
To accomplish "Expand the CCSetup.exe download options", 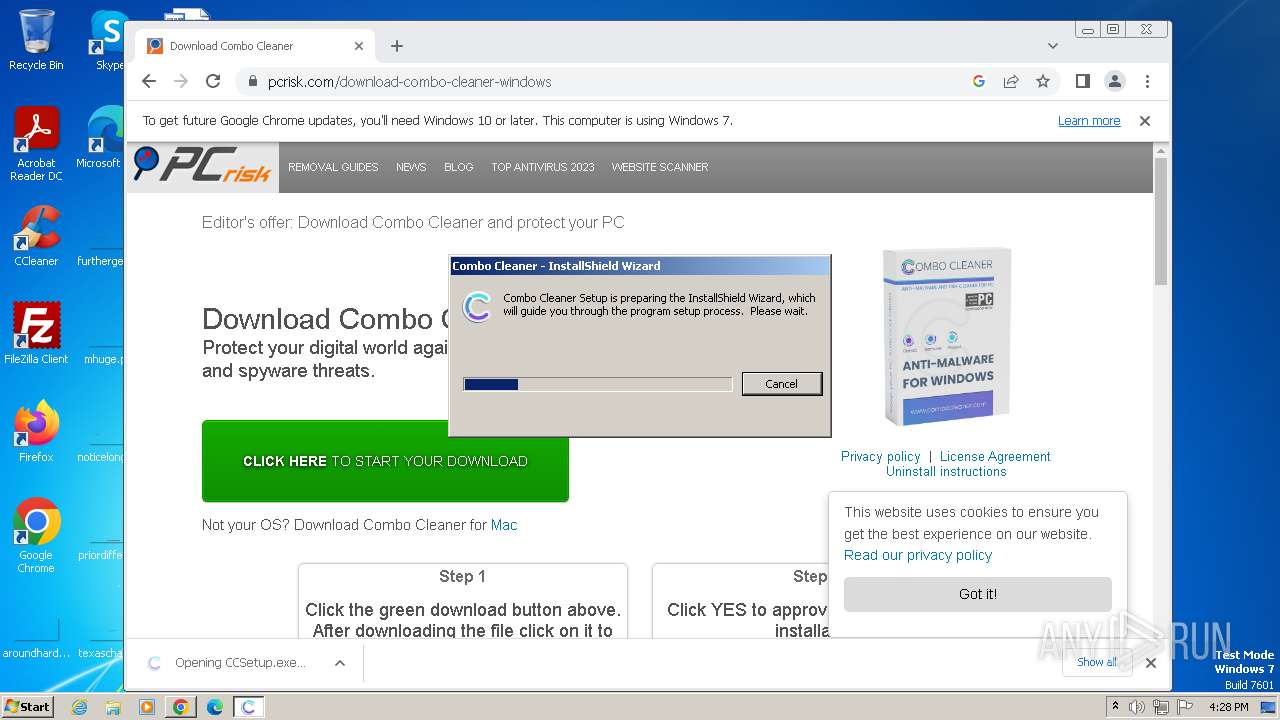I will [x=340, y=663].
